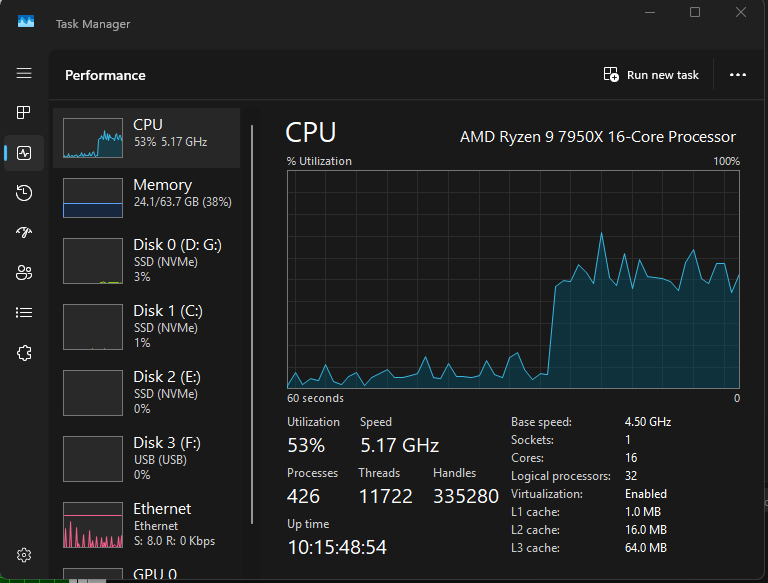Viewport: 768px width, 583px height.
Task: Click the Sockets value 1
Action: pos(627,440)
